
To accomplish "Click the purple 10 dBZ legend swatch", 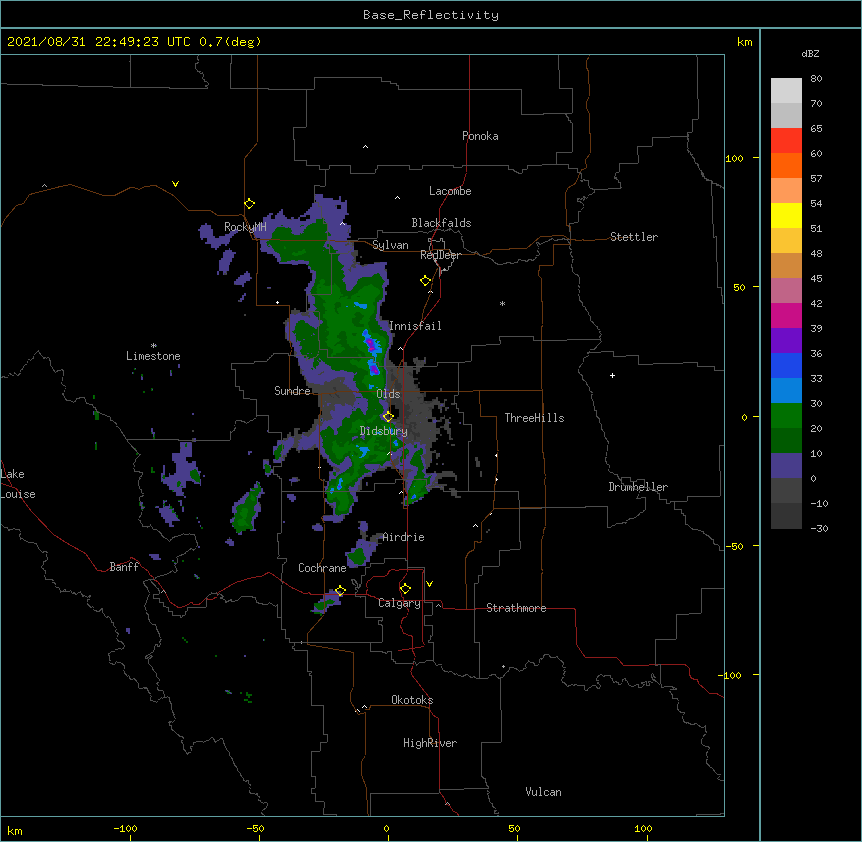I will point(786,466).
